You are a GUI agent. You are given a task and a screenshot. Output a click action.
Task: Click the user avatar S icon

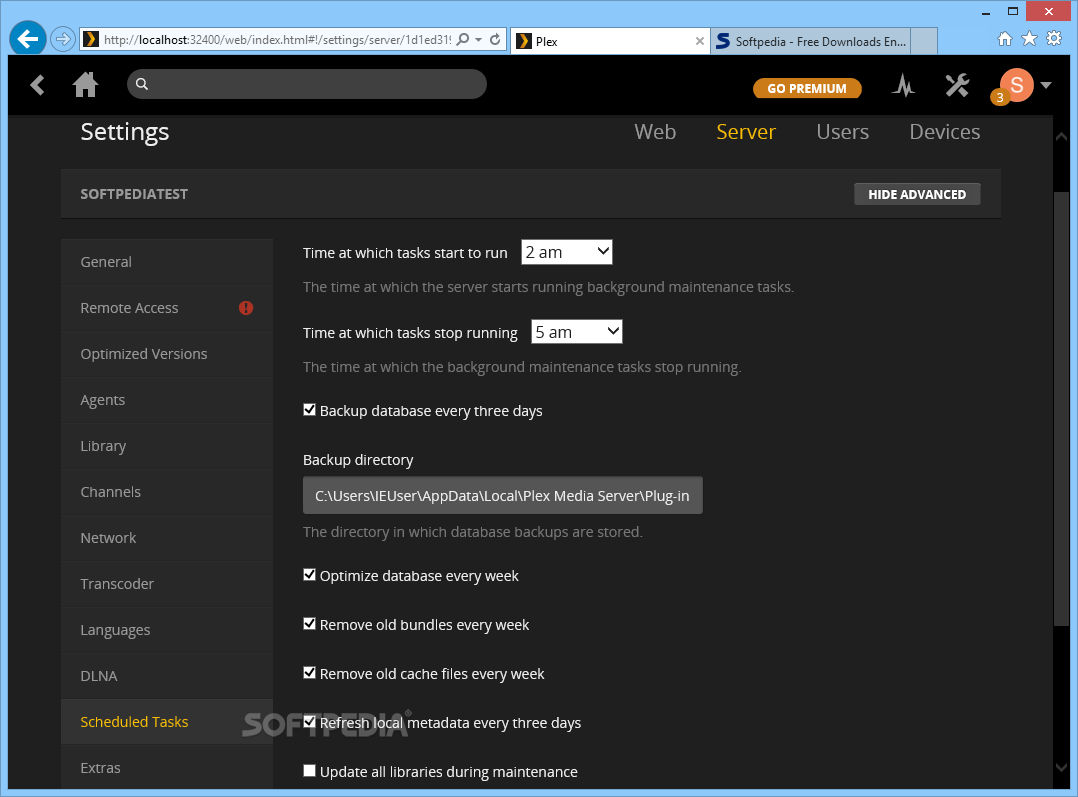pos(1017,85)
